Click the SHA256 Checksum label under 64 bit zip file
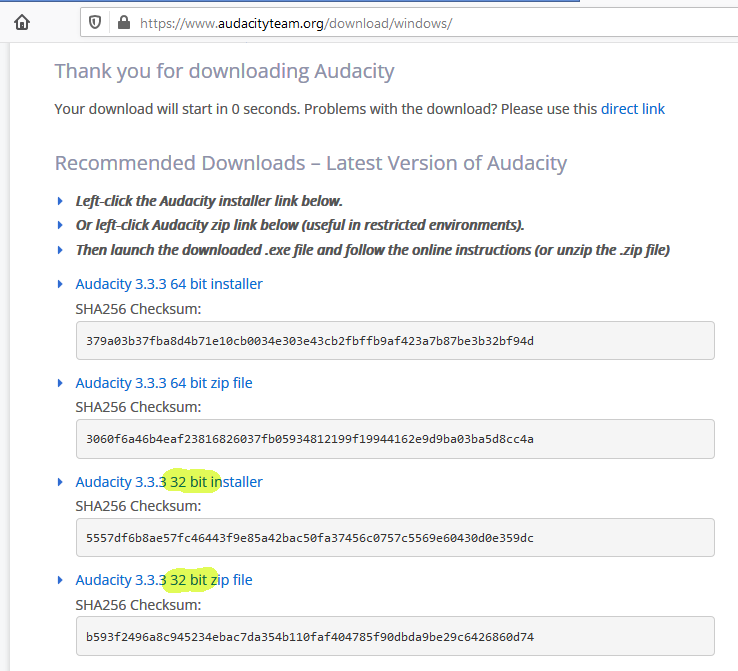Screen dimensions: 738x671 coord(138,407)
